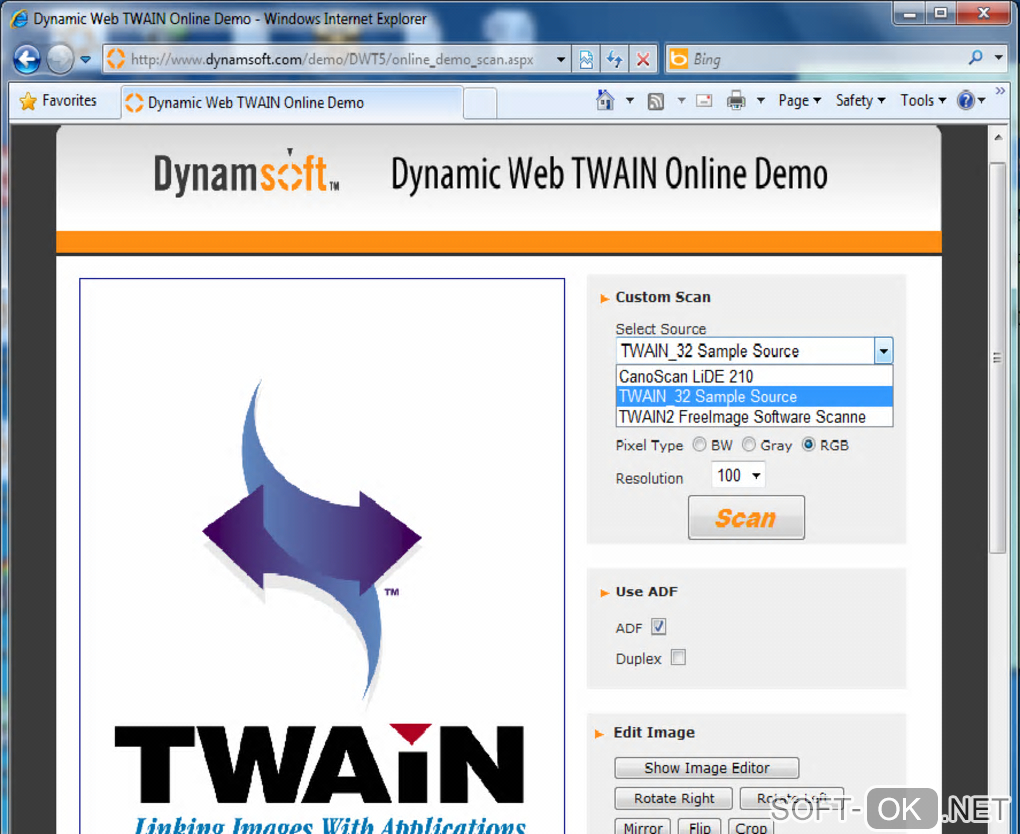Click the Rotate Right button
The width and height of the screenshot is (1020, 834).
(x=674, y=799)
